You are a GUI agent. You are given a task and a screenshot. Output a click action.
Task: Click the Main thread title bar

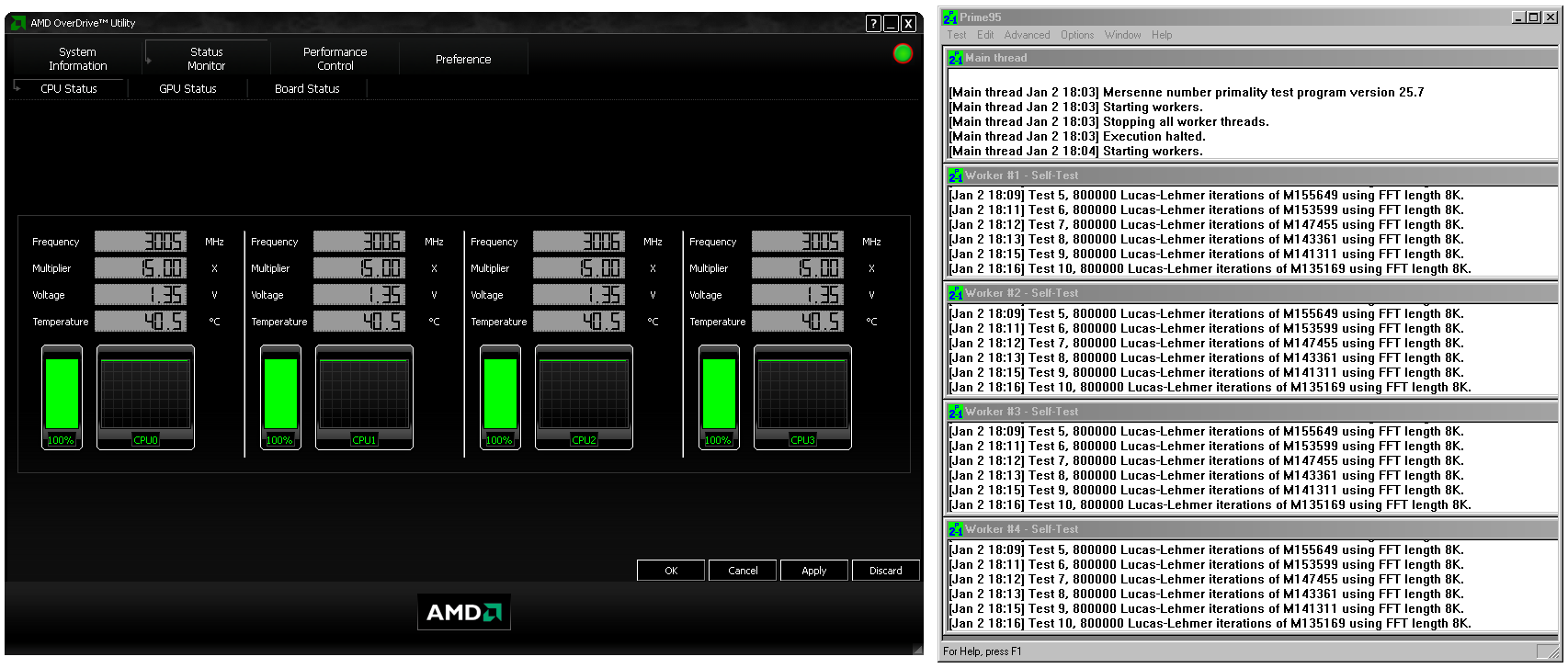1252,58
